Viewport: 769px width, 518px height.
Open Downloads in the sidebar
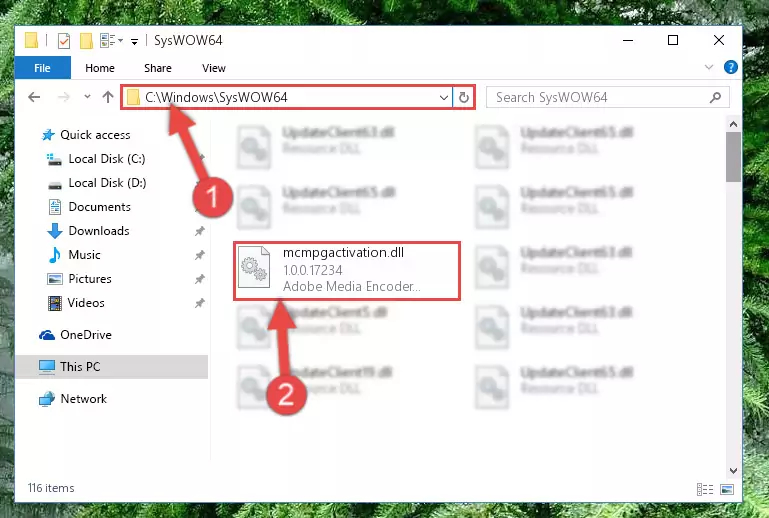[x=89, y=231]
